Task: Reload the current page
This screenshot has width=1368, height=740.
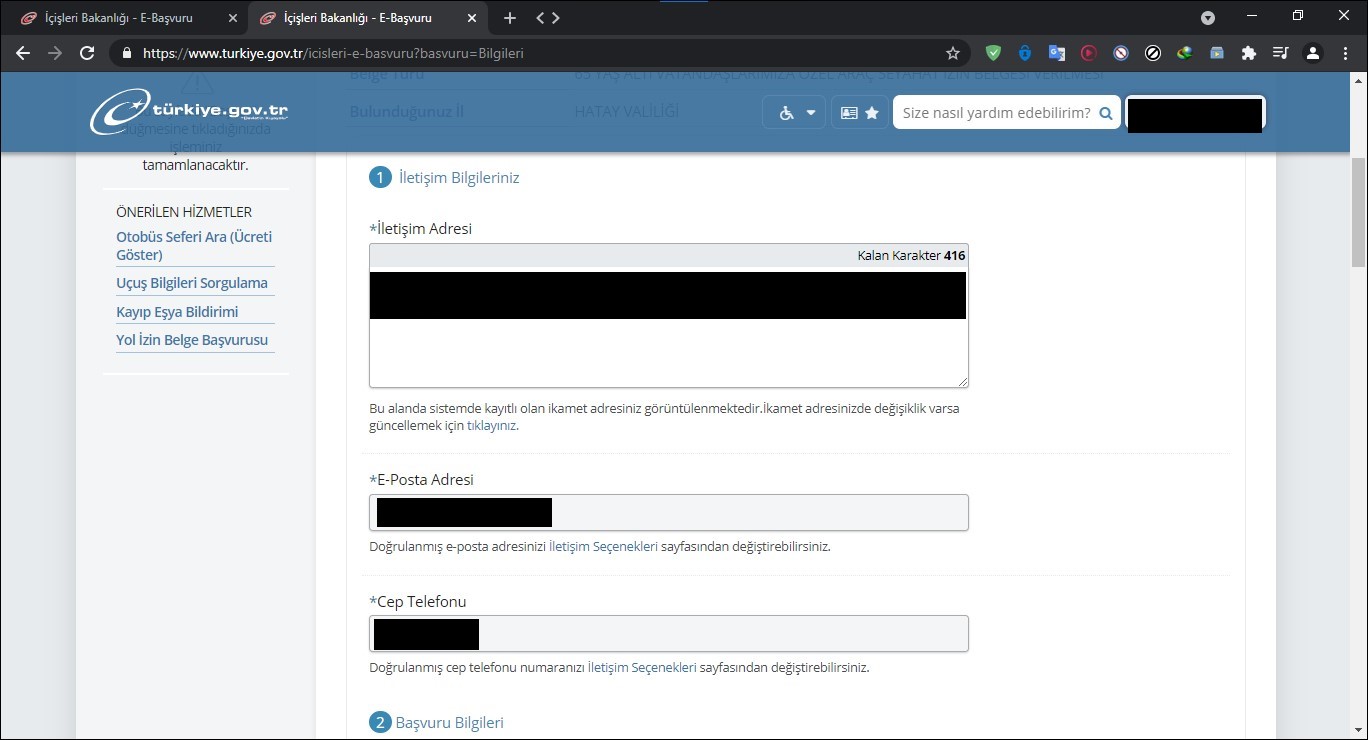Action: (87, 53)
